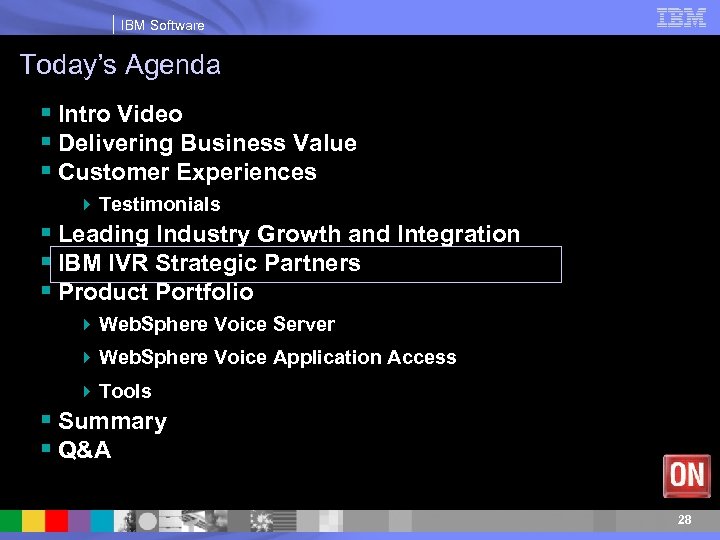Click square bullet beside Q&A
This screenshot has height=540, width=720.
[x=46, y=448]
